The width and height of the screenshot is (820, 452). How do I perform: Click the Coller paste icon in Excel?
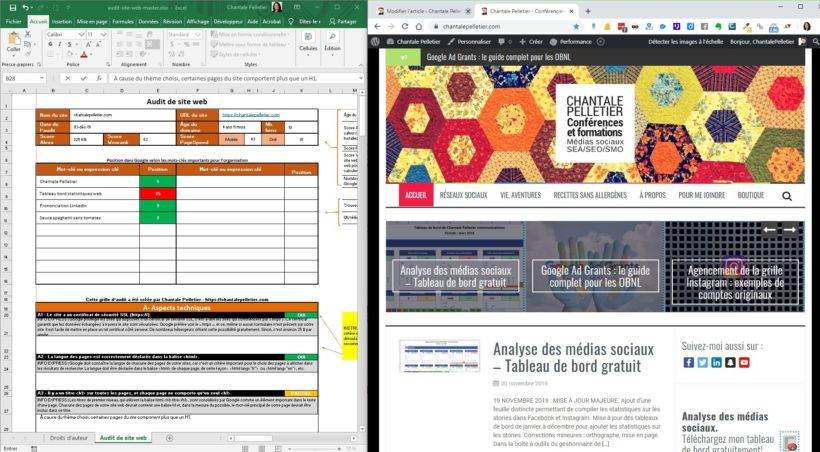(x=13, y=42)
